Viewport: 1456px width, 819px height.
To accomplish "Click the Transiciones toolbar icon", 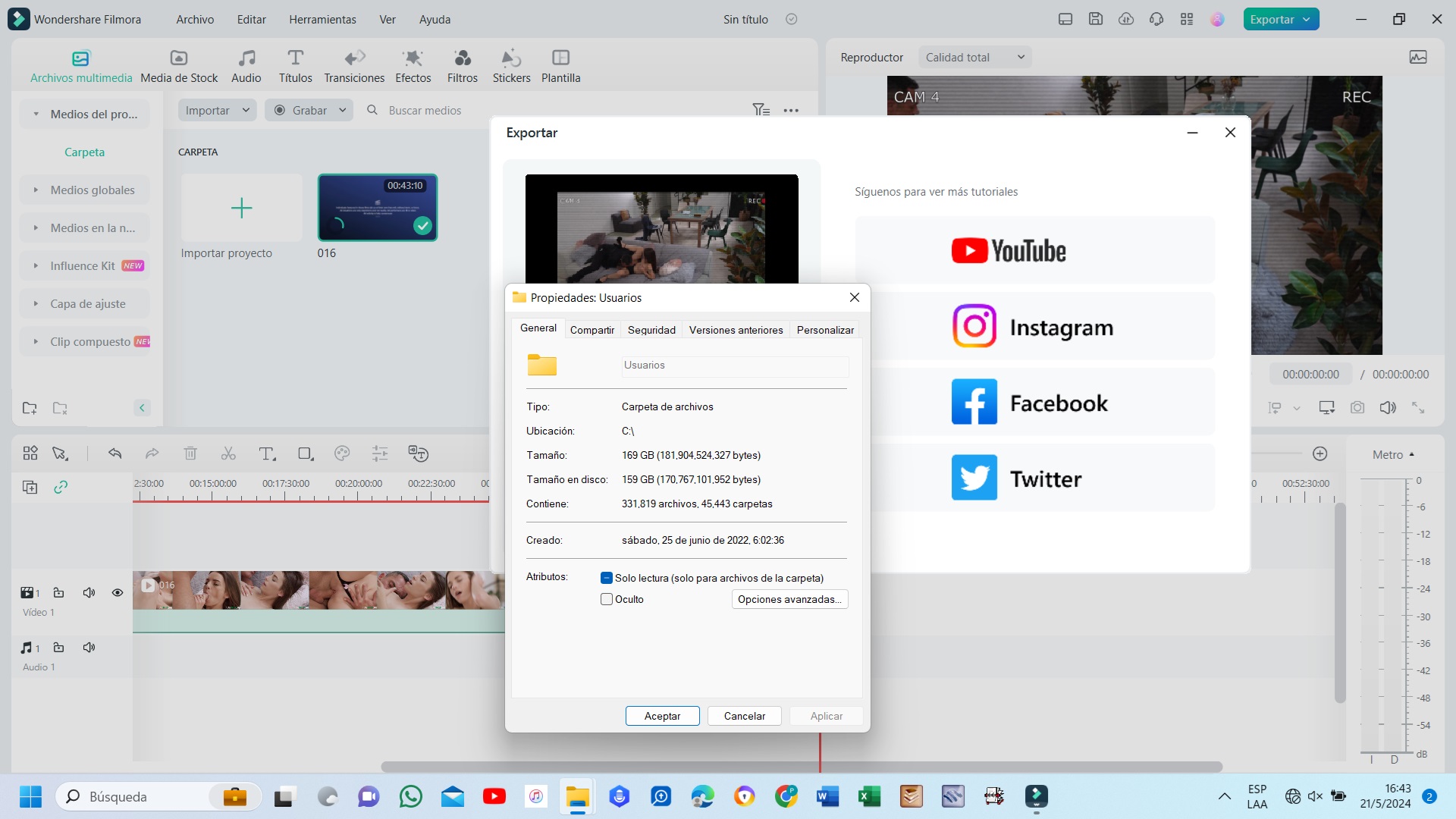I will 354,58.
